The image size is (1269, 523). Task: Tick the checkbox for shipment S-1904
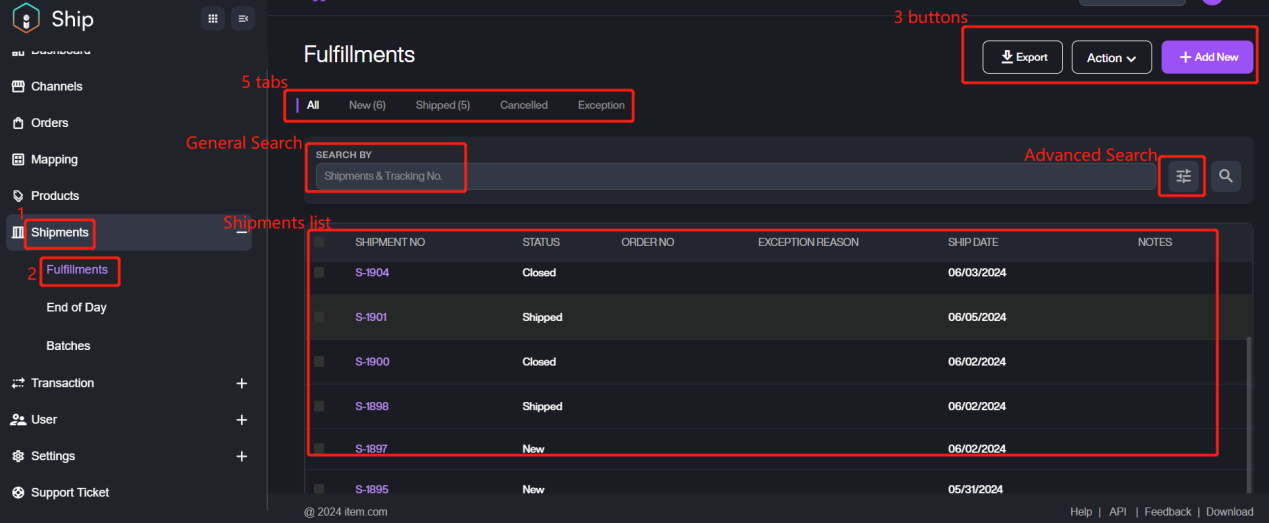click(319, 272)
